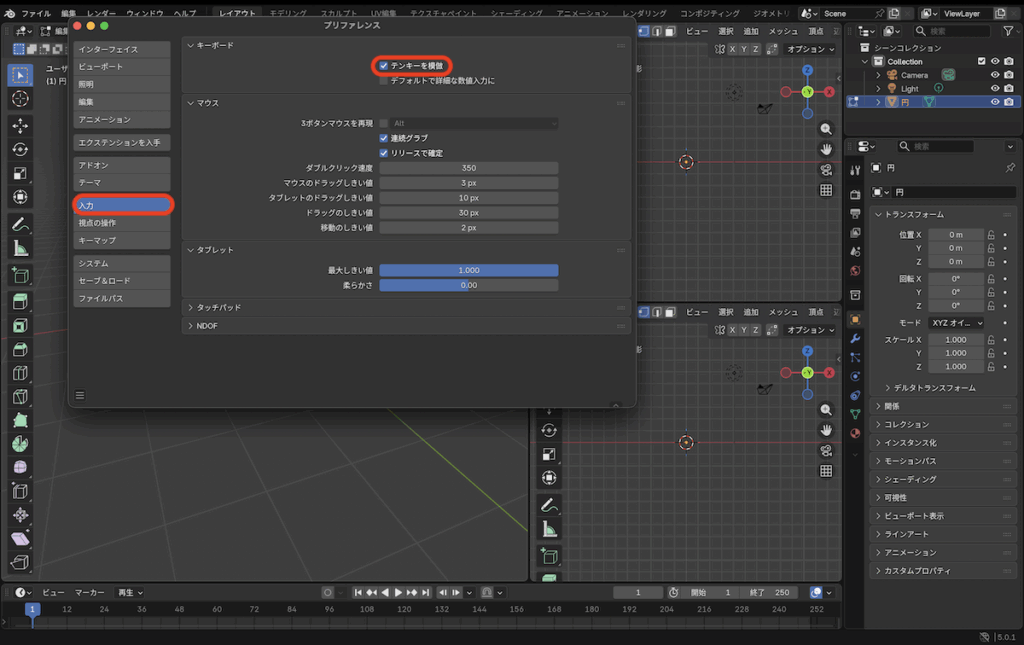Switch to the モデリング workspace tab

tap(288, 14)
